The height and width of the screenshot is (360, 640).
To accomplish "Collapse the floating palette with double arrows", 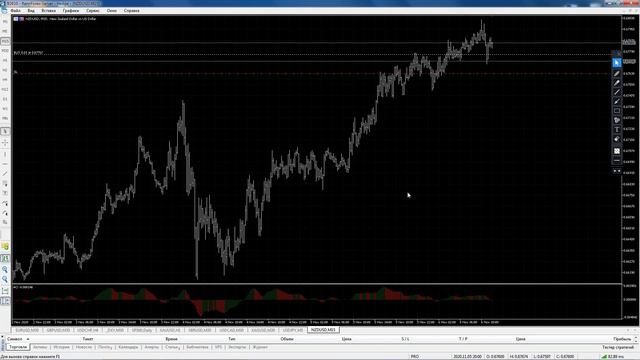I will tap(617, 171).
